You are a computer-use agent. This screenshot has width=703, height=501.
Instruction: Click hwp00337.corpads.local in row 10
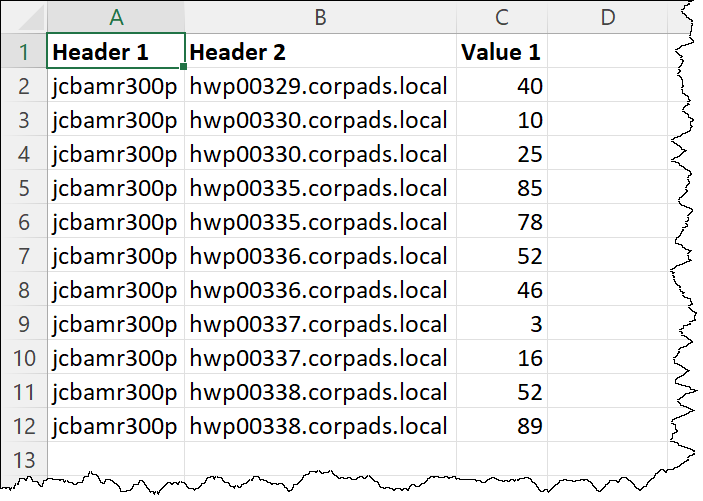click(321, 357)
